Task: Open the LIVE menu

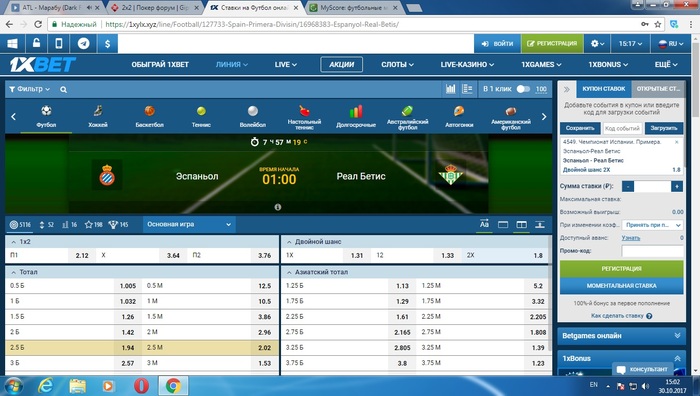Action: coord(286,65)
